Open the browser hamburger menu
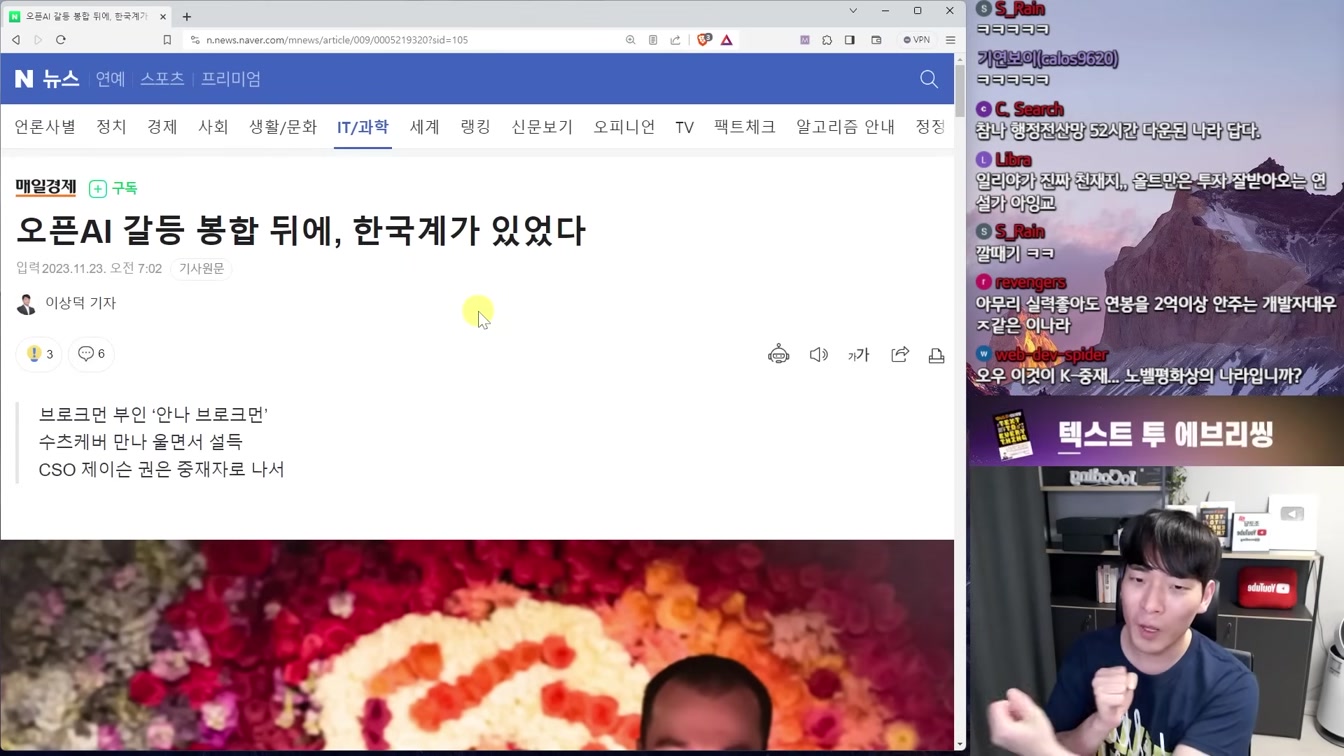The width and height of the screenshot is (1344, 756). pos(950,40)
